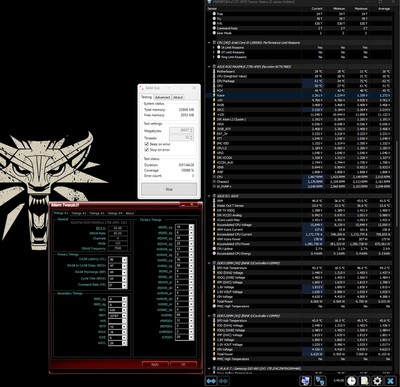The height and width of the screenshot is (387, 400).
Task: Click the network connection icon in HWiNFO toolbar
Action: click(x=320, y=381)
